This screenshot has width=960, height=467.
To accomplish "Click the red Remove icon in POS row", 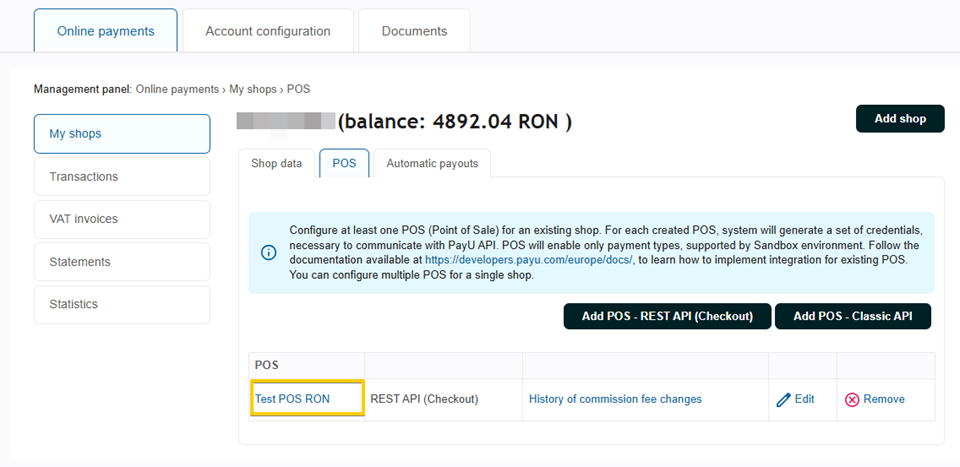I will [852, 399].
